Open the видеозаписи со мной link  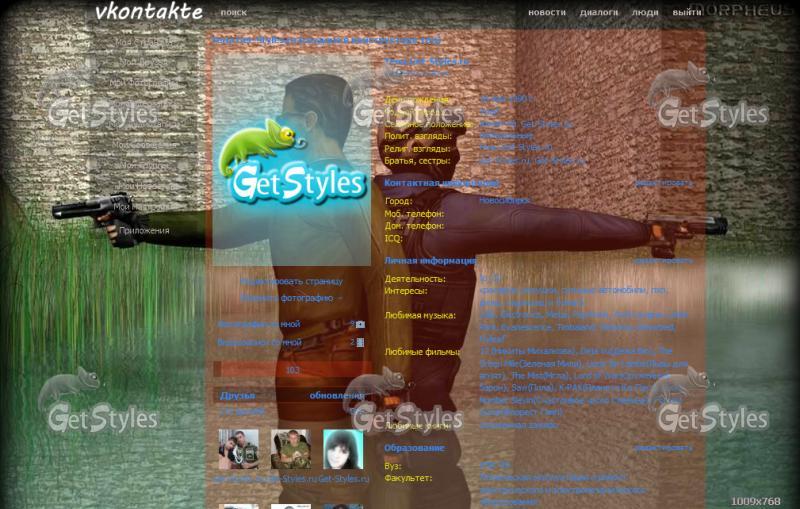click(259, 343)
